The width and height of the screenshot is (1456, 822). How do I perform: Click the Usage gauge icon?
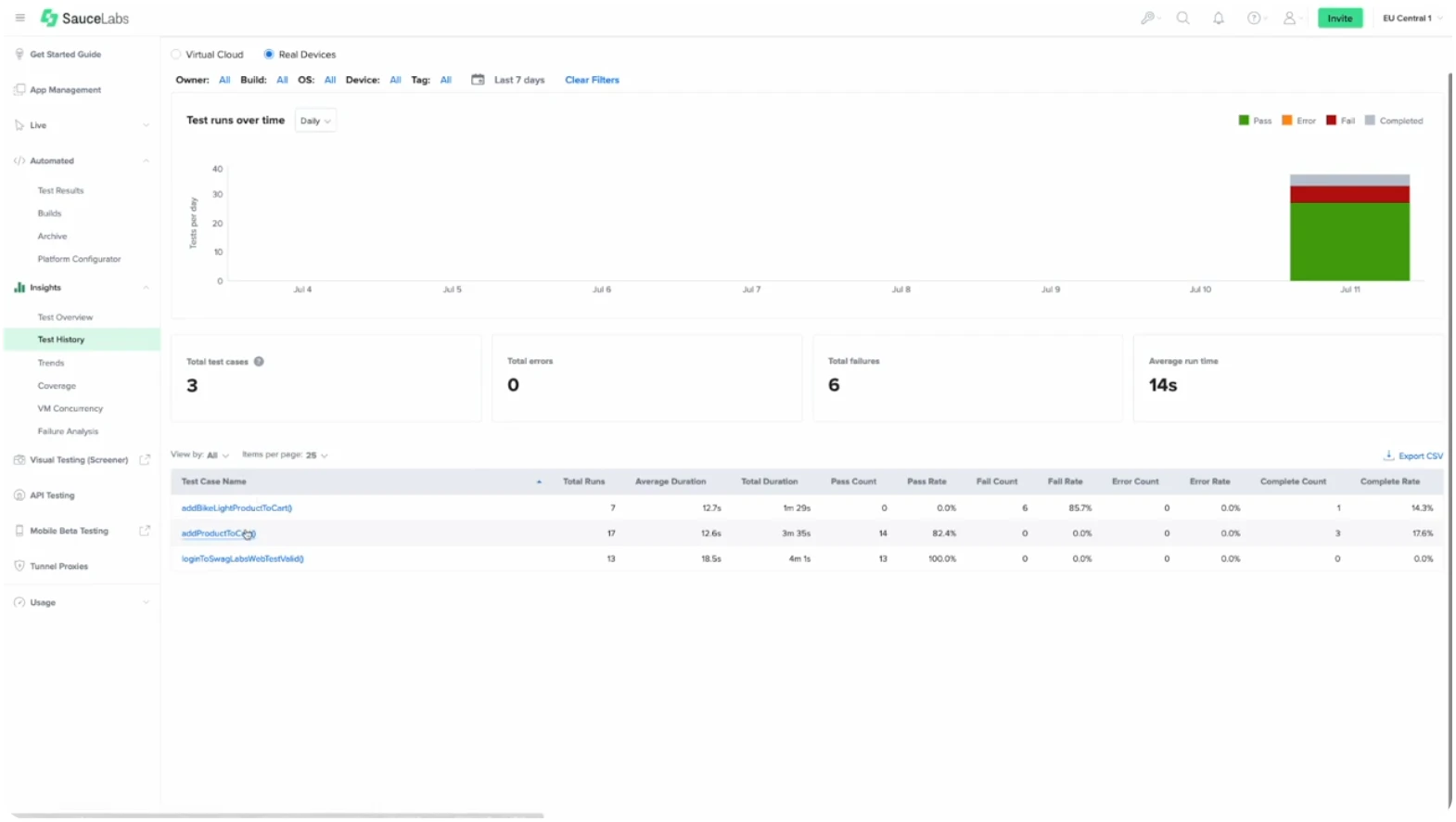19,602
